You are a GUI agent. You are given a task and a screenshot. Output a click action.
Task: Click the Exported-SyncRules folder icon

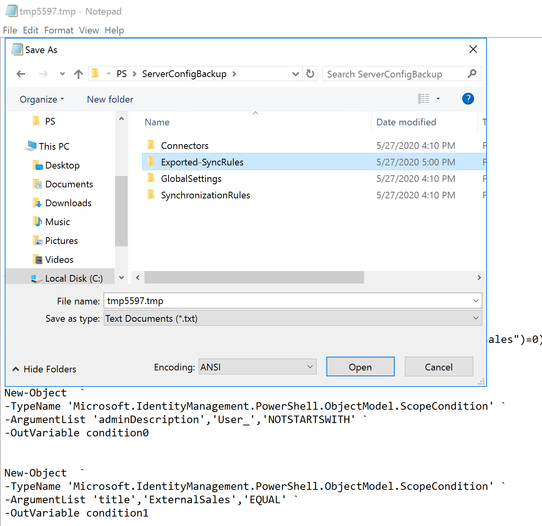point(151,161)
